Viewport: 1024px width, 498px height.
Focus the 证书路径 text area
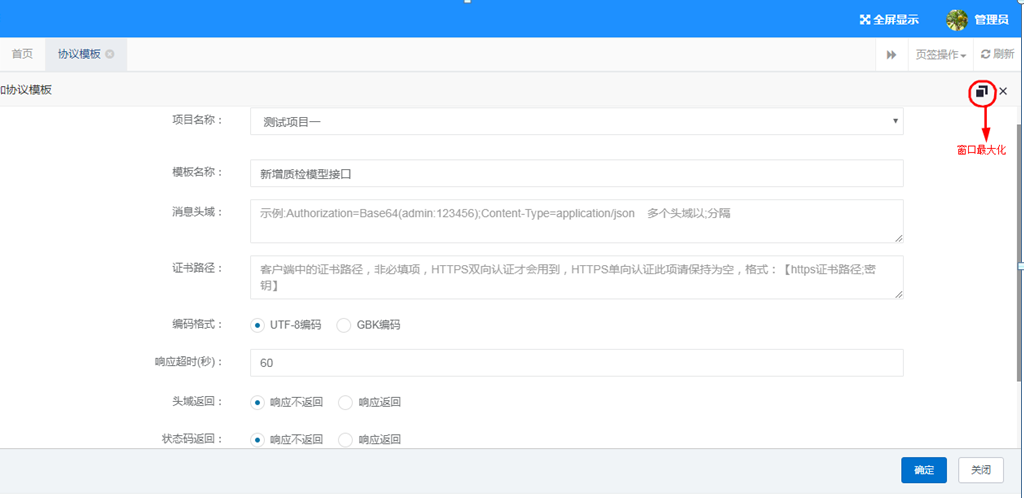point(577,277)
